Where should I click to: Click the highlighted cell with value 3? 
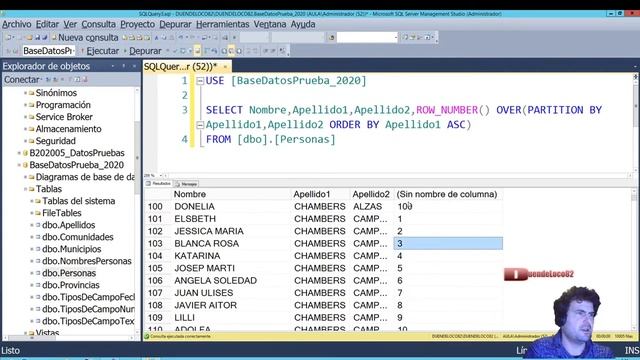coord(448,244)
